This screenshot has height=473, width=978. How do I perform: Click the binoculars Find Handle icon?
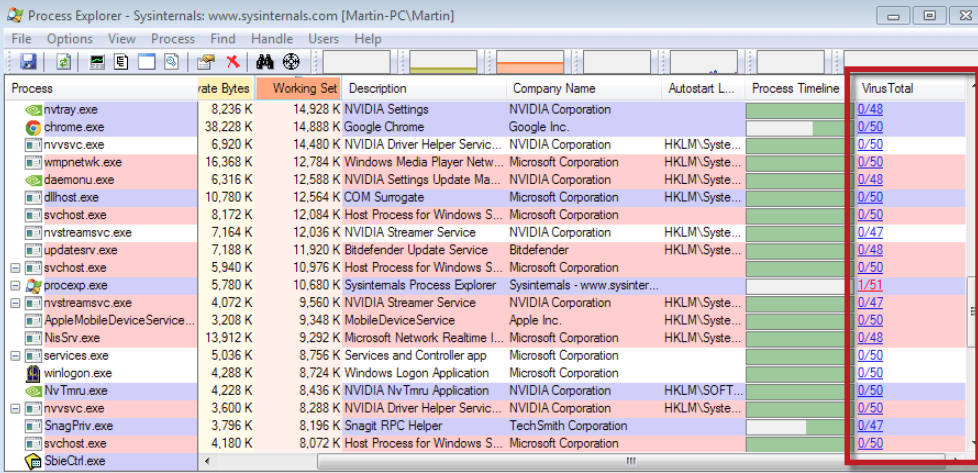click(266, 61)
